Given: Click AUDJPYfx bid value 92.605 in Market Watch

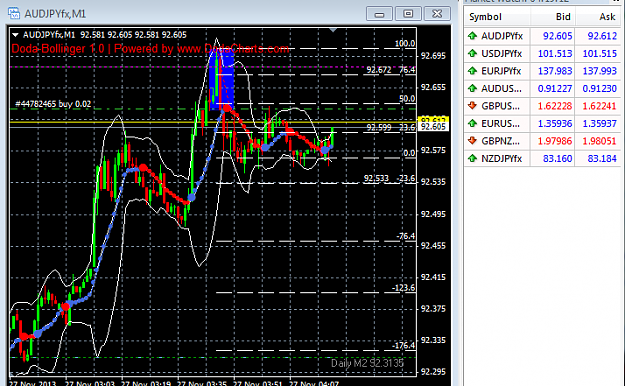Looking at the screenshot, I should [558, 36].
